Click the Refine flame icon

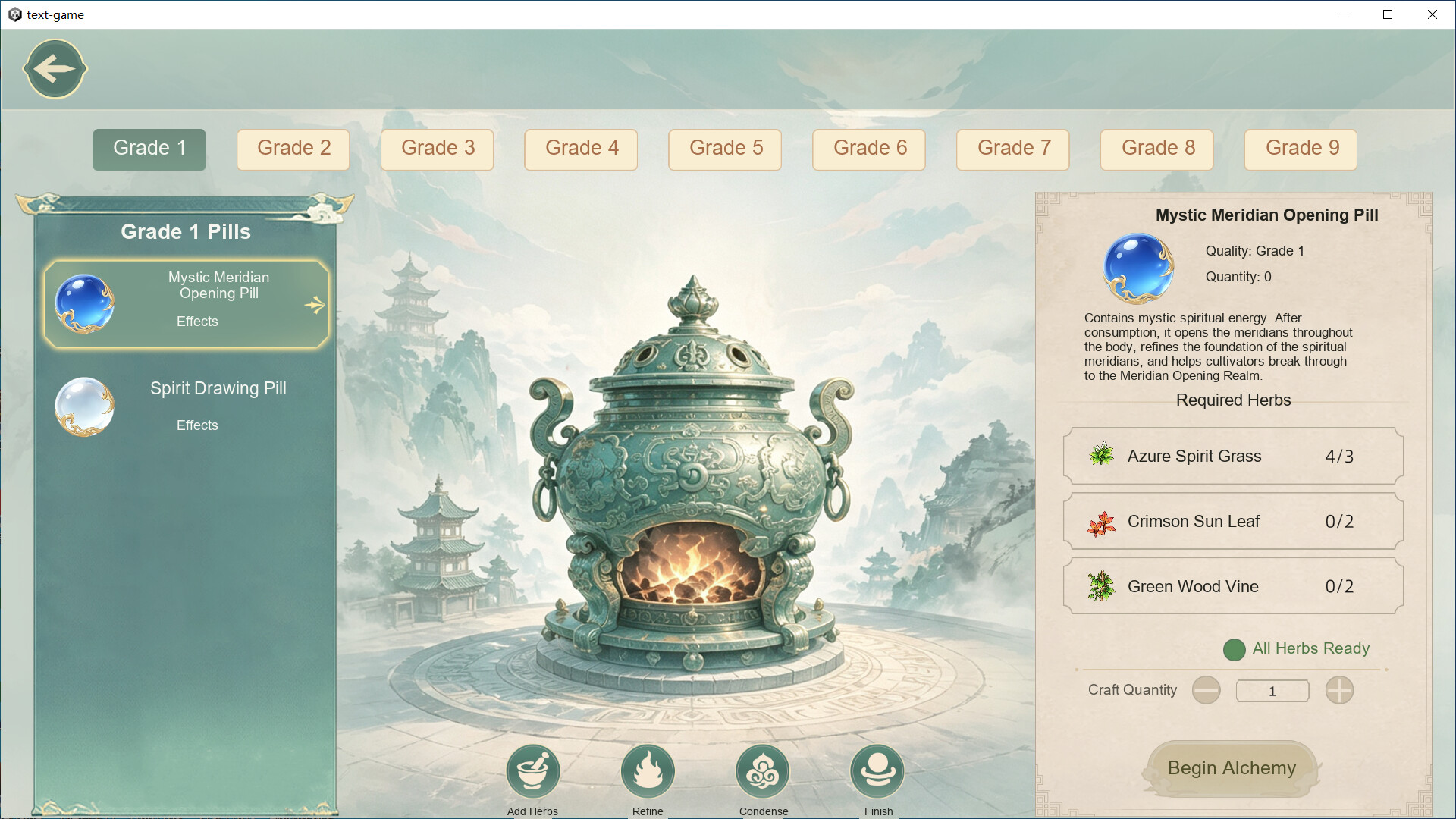pos(648,771)
